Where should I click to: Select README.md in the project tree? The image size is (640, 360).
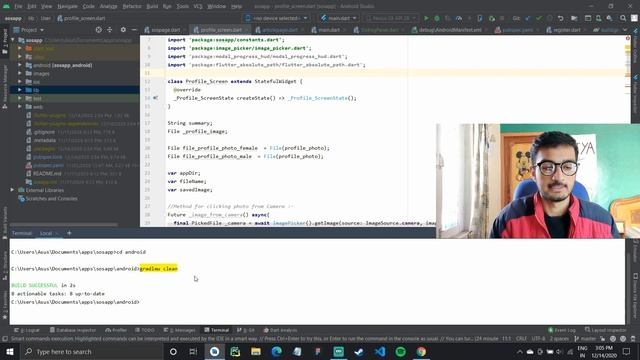pos(47,173)
